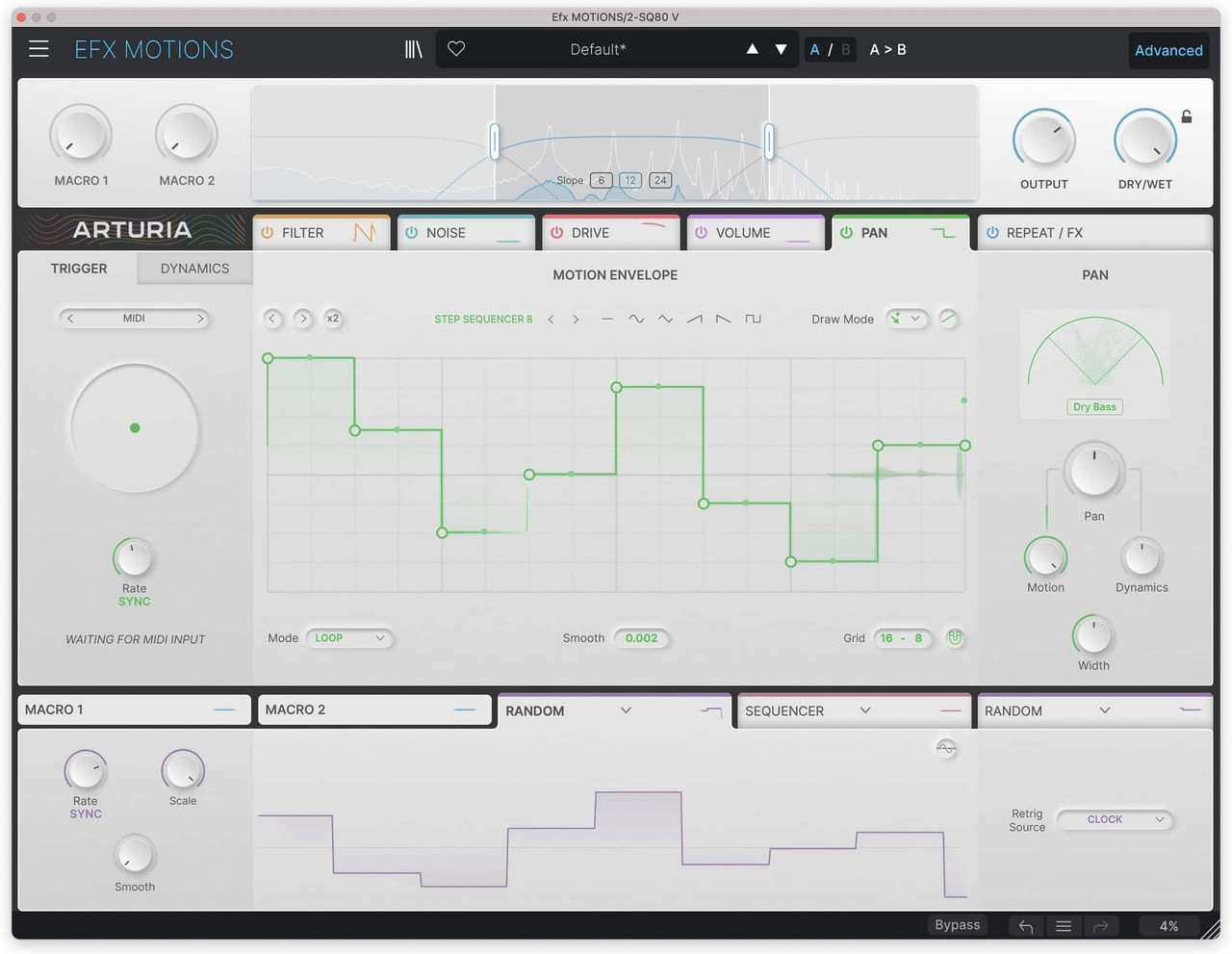Toggle the Drive module power button

556,233
